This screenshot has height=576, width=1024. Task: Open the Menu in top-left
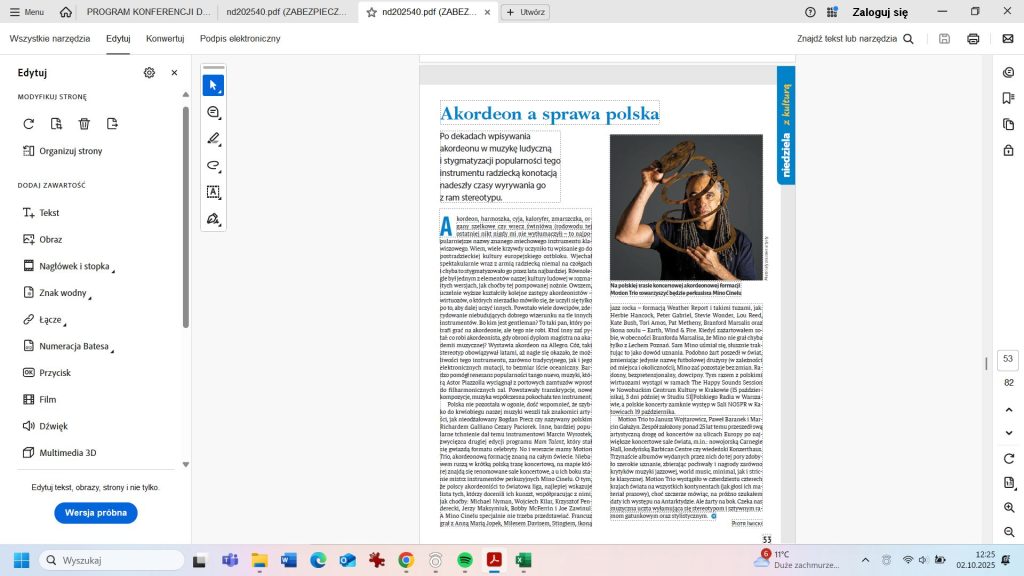[x=27, y=12]
